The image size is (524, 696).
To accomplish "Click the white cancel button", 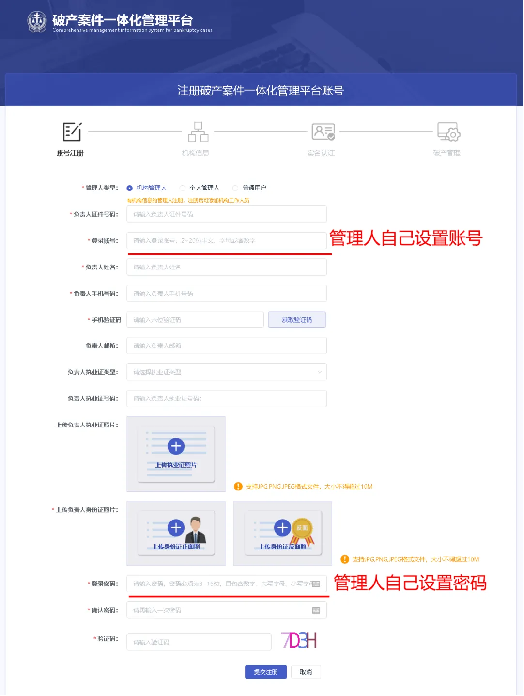I will (306, 672).
